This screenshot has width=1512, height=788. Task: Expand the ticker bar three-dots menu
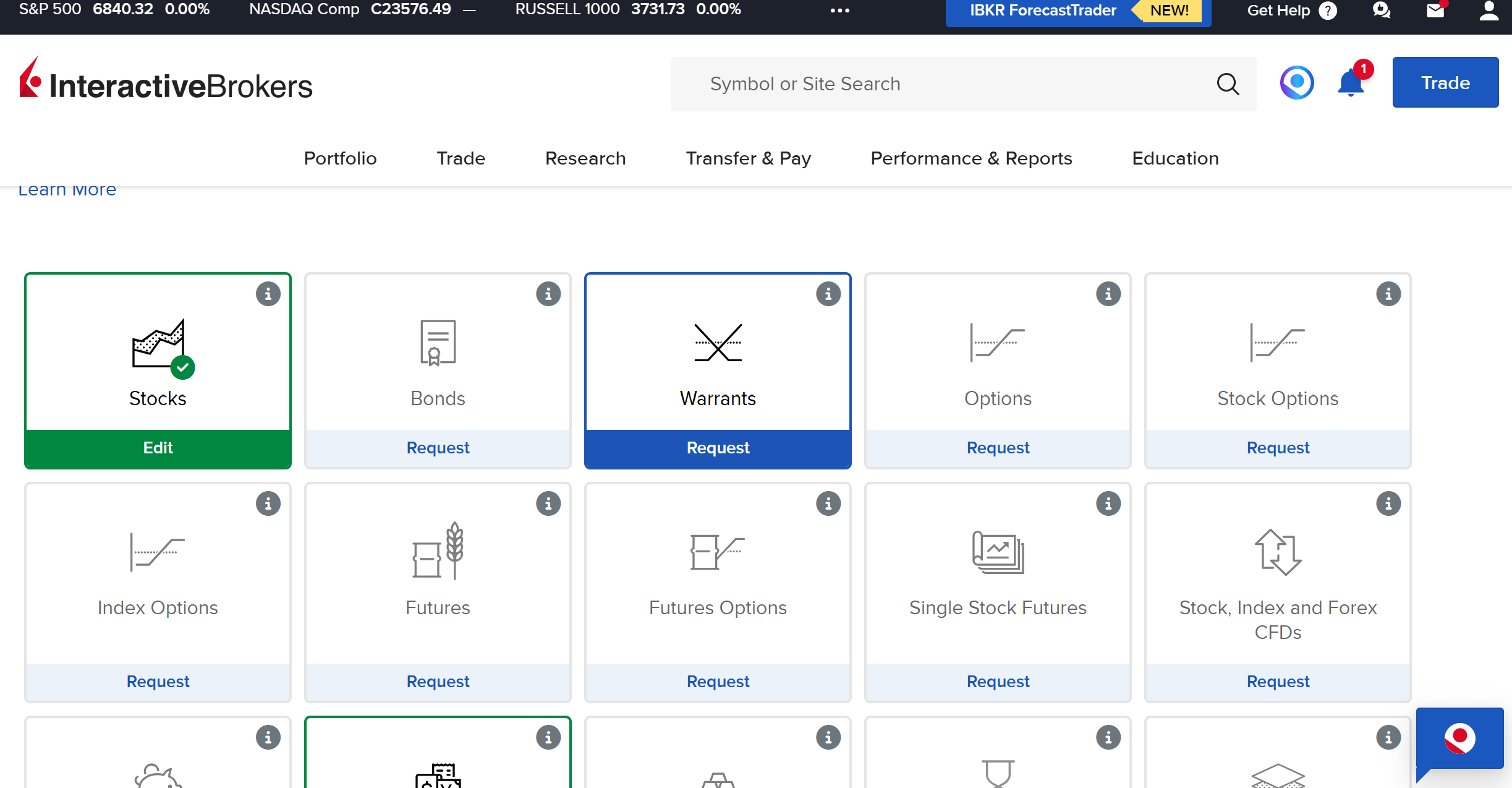point(839,11)
